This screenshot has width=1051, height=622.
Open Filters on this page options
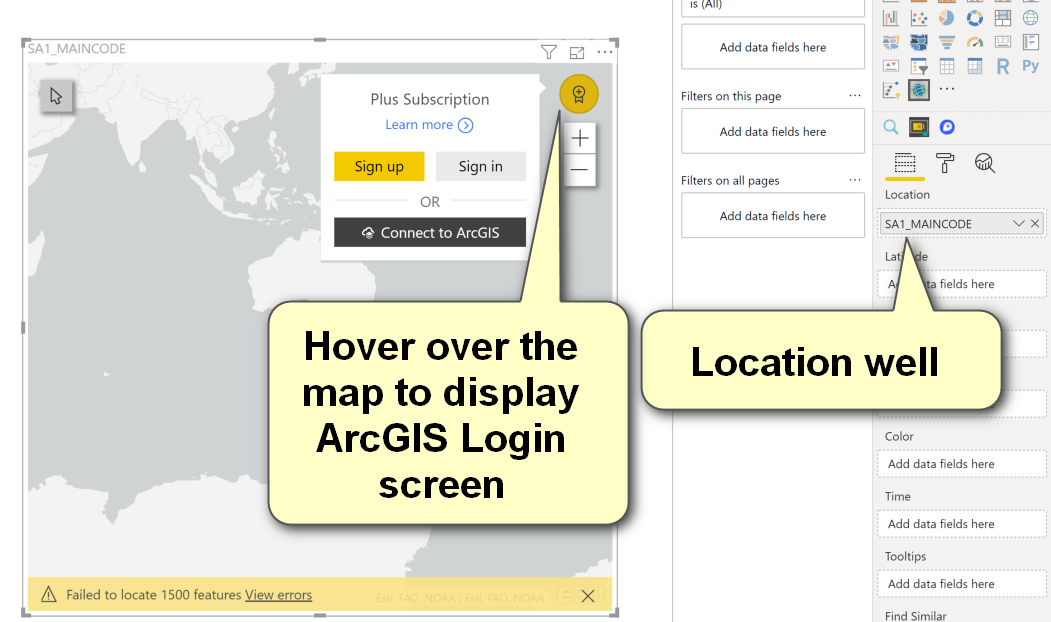(855, 96)
